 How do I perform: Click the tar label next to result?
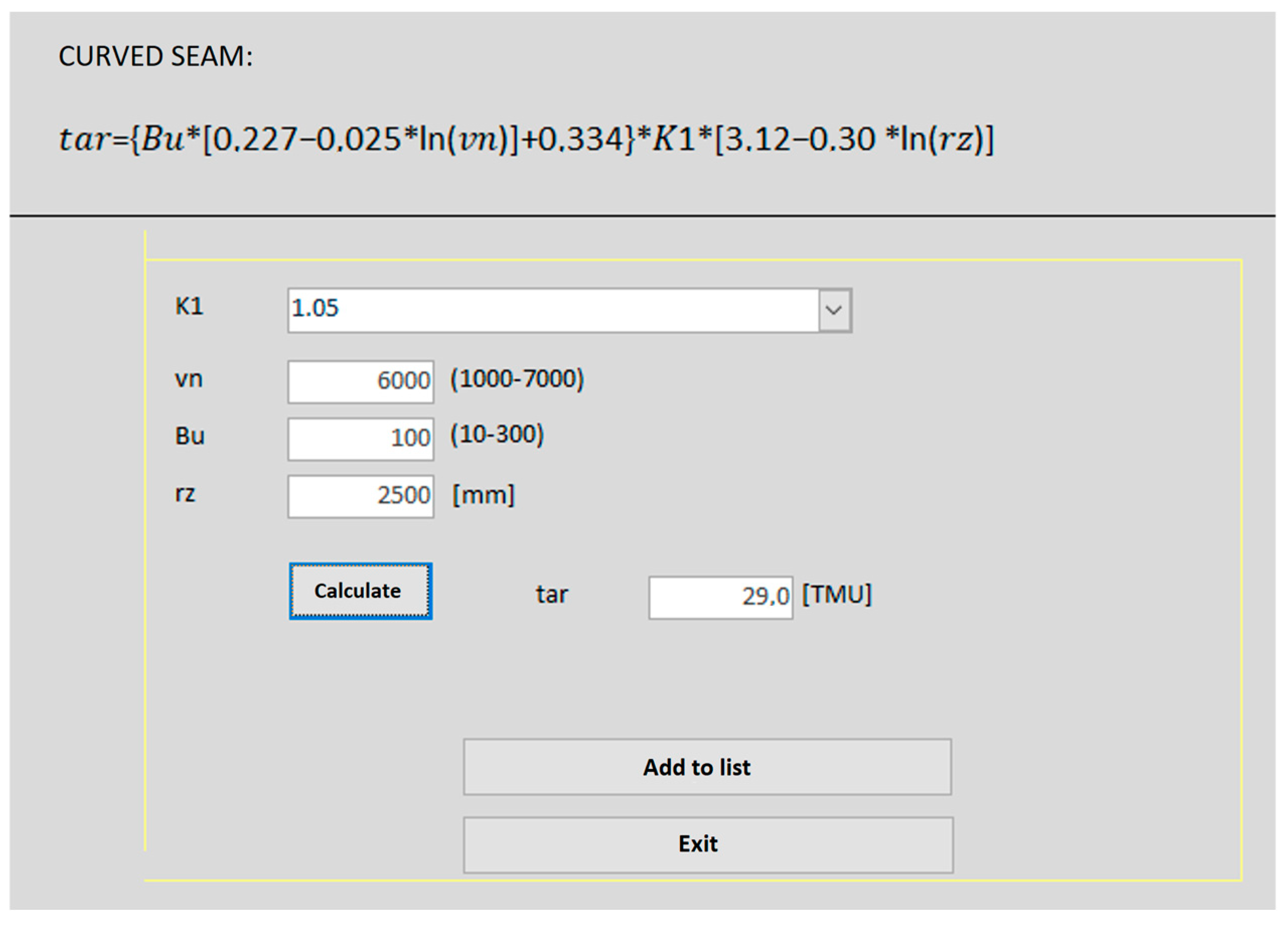pos(552,595)
